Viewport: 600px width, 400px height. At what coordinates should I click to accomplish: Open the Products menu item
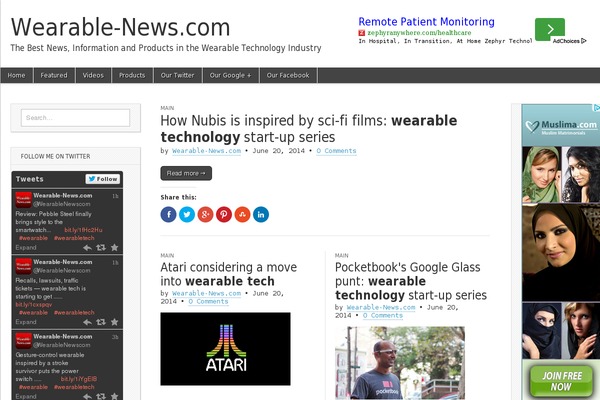coord(132,75)
